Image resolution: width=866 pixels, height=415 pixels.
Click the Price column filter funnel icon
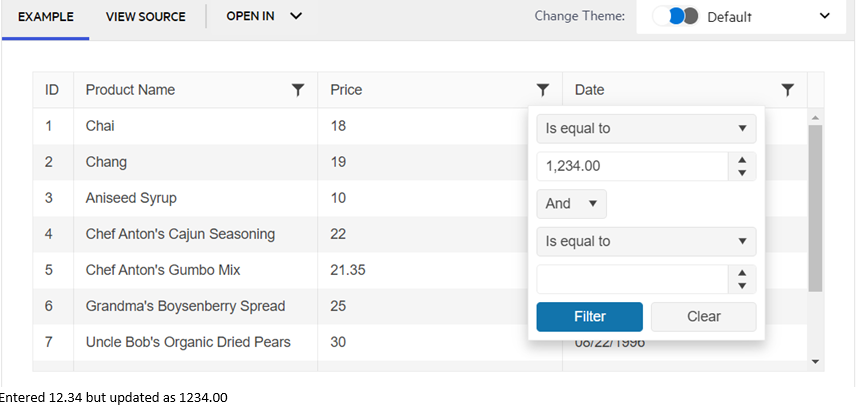click(x=543, y=90)
